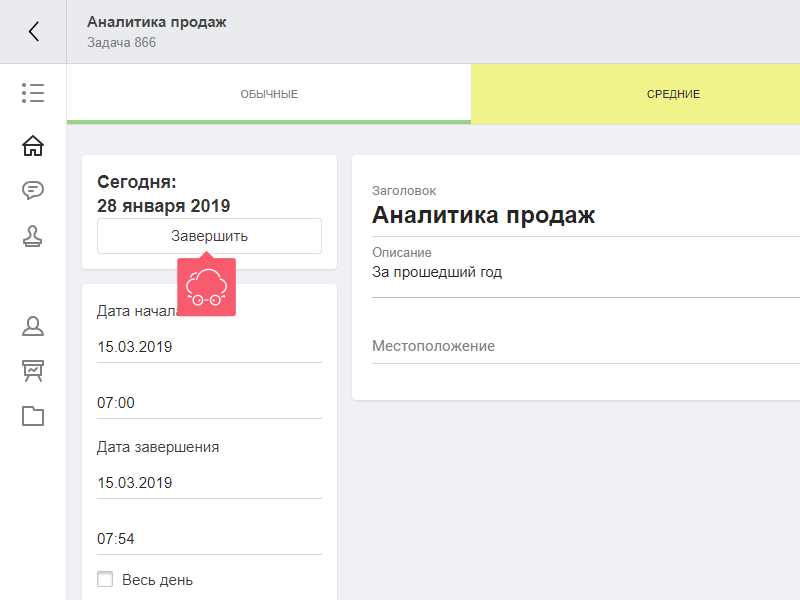
Task: Switch to the ОБЫЧНЫЕ tab
Action: (x=269, y=94)
